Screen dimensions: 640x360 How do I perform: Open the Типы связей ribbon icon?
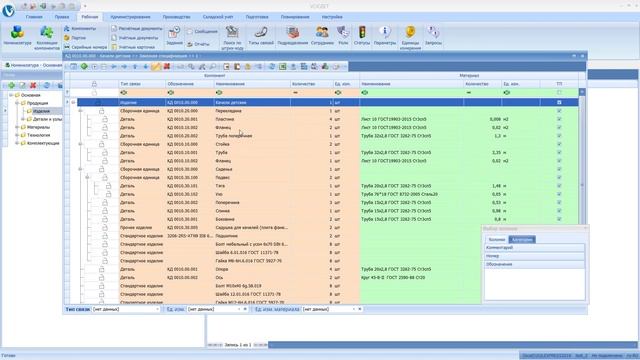[x=261, y=36]
